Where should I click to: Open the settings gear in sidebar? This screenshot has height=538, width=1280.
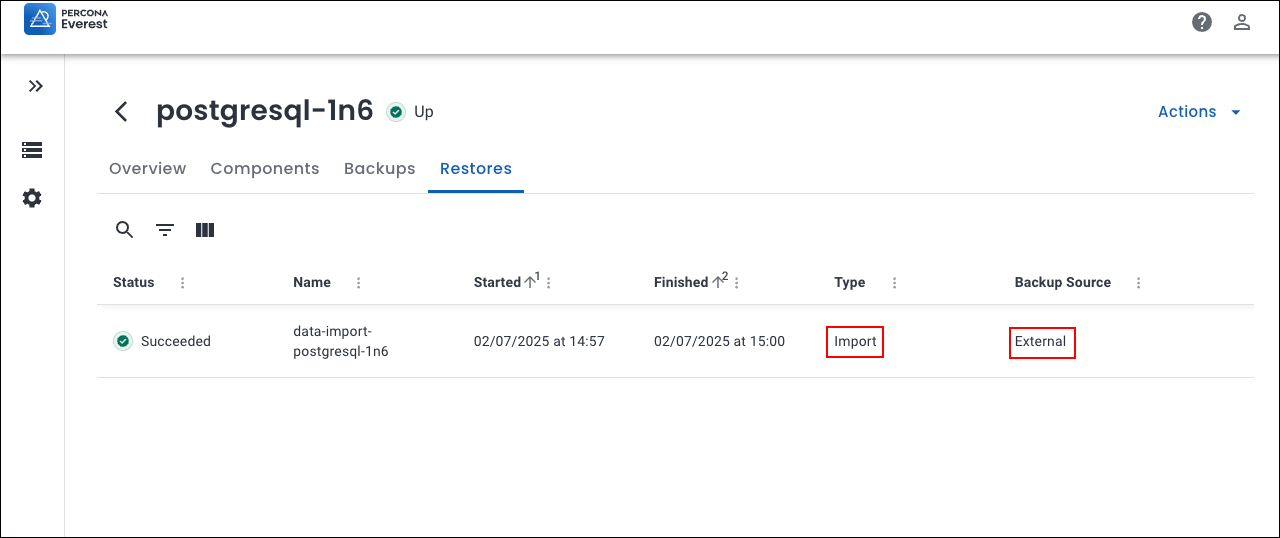point(32,198)
